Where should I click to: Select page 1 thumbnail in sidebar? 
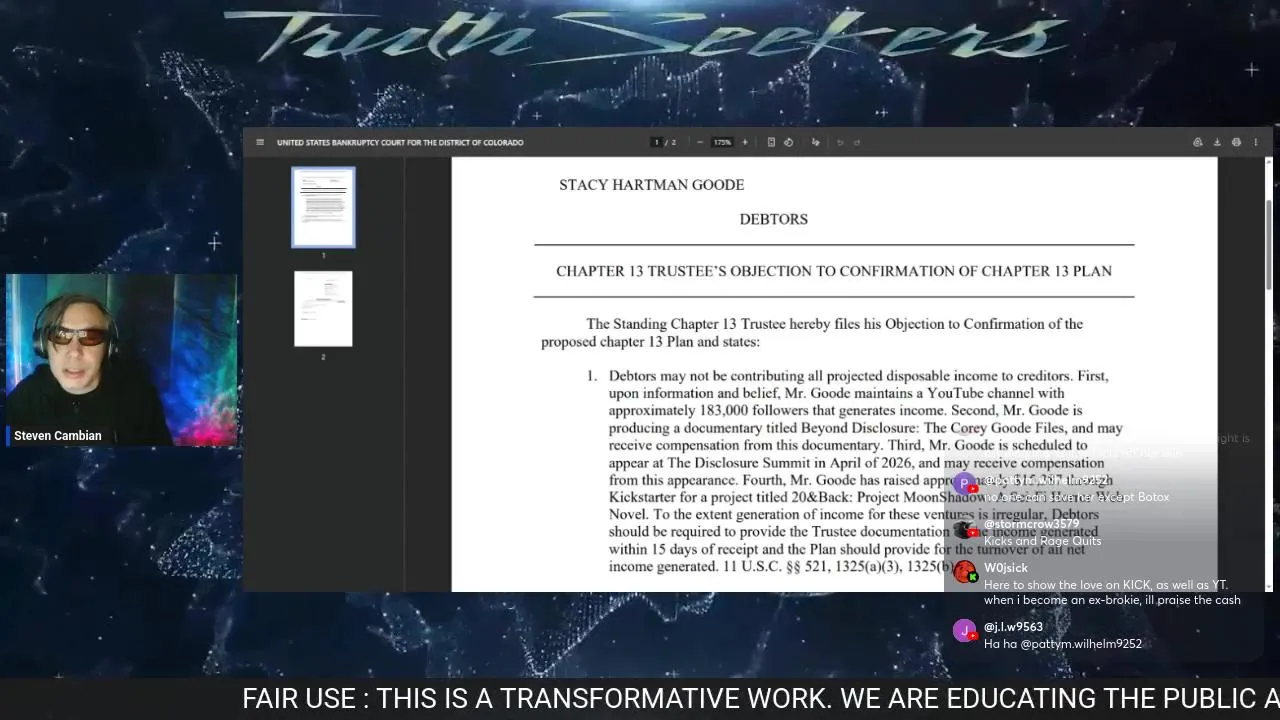[x=323, y=207]
